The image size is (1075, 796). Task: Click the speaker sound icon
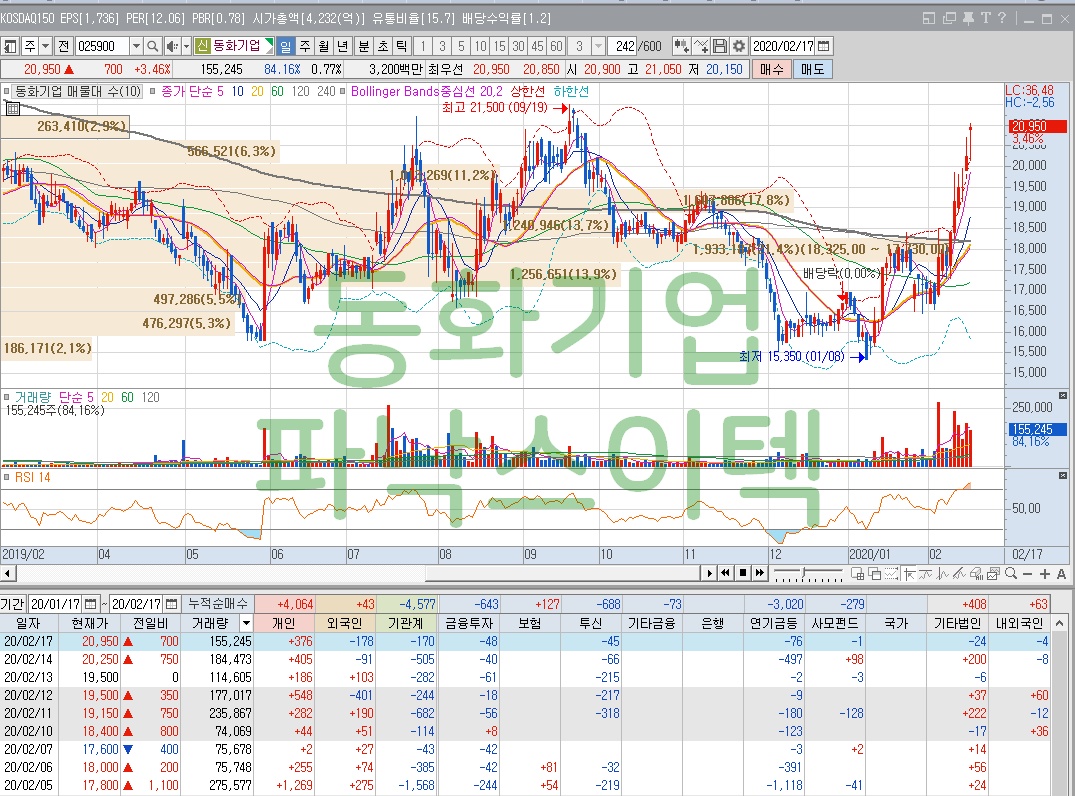172,46
